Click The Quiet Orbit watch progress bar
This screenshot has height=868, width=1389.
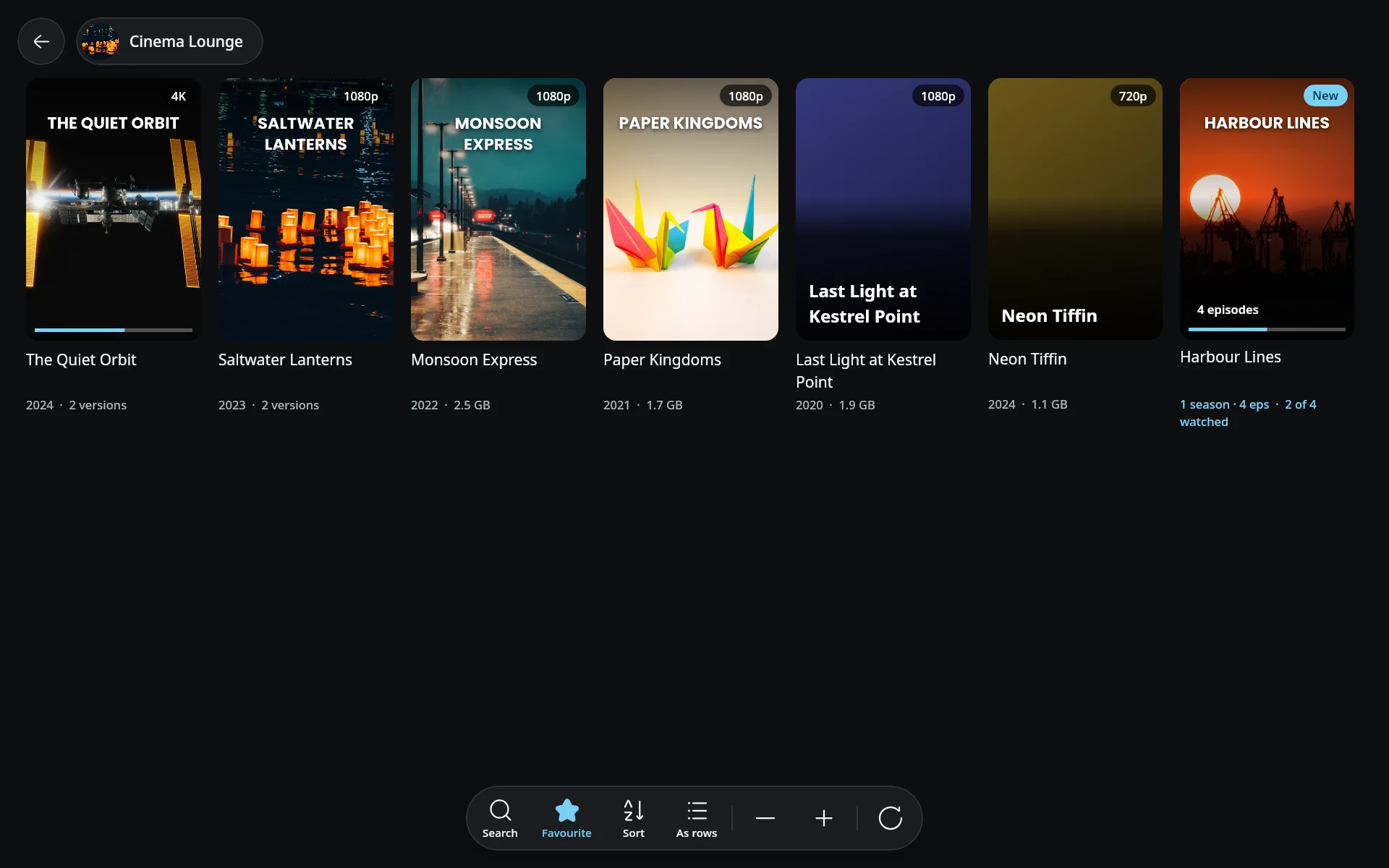click(x=114, y=330)
